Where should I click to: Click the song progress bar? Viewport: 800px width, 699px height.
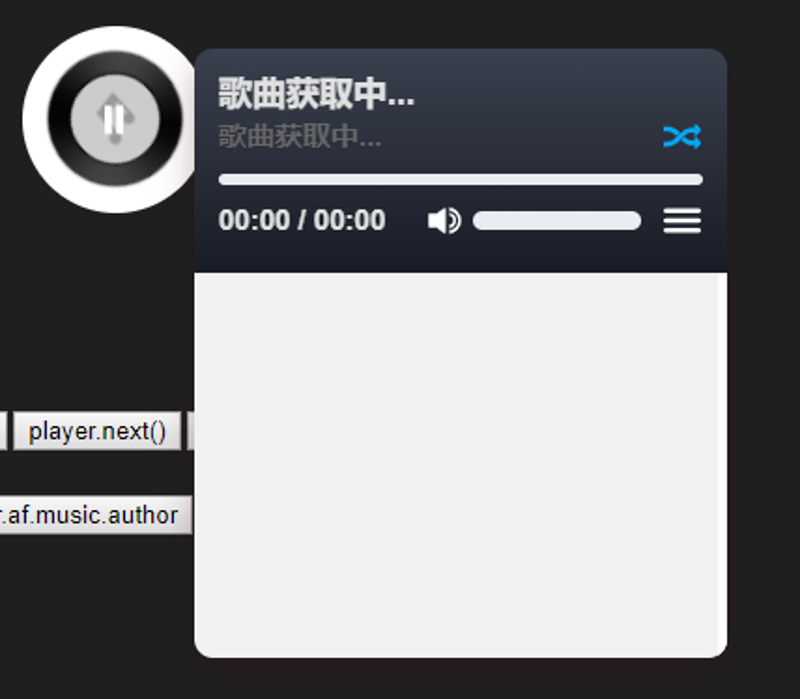(461, 179)
